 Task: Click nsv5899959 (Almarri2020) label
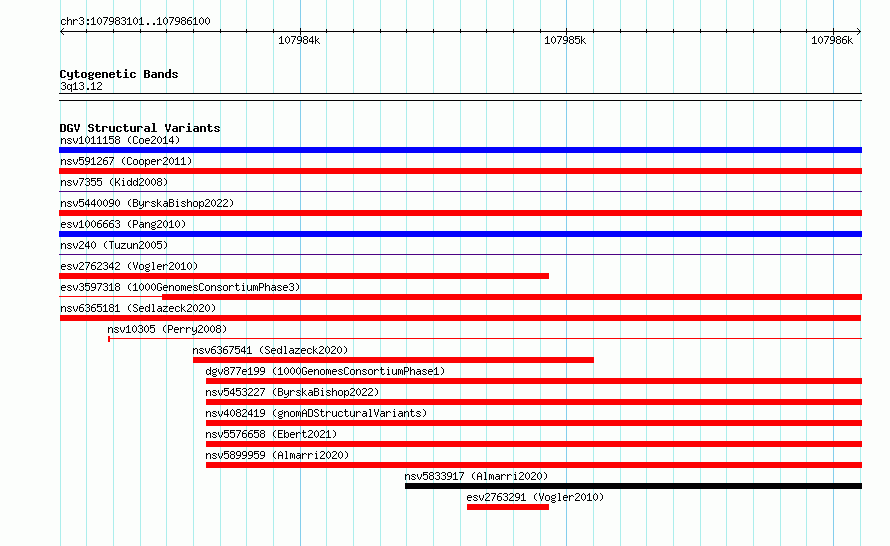(x=277, y=455)
